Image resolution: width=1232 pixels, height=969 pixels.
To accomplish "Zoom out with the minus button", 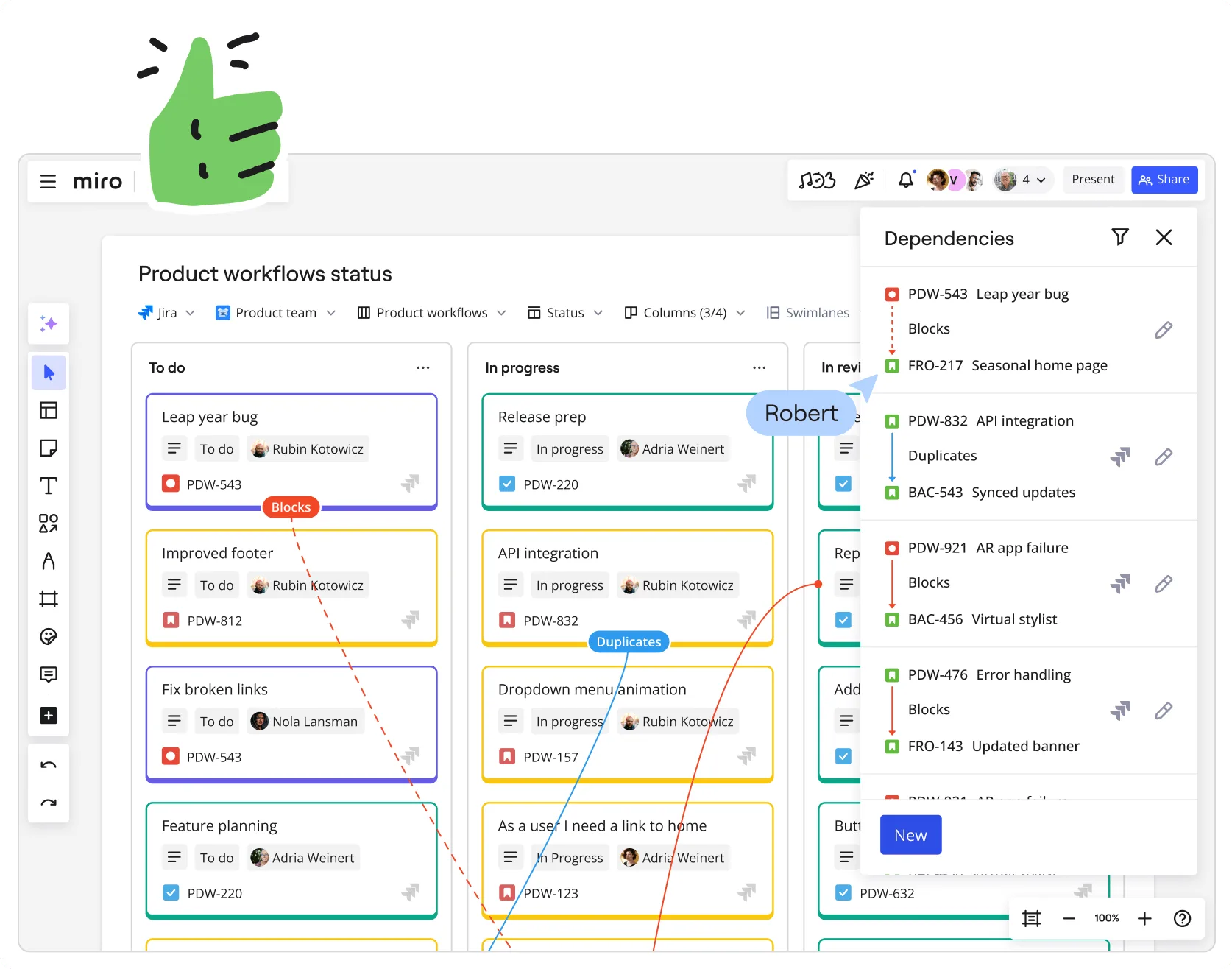I will [x=1069, y=918].
